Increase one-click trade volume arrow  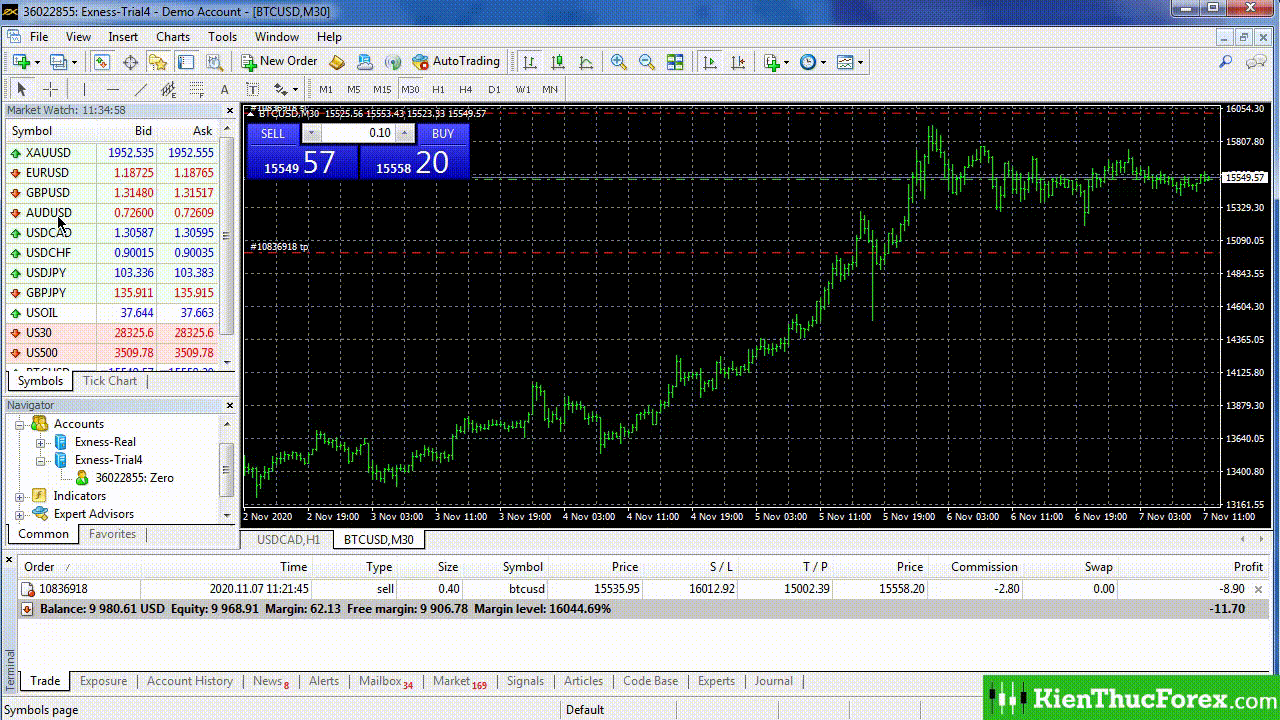coord(405,133)
